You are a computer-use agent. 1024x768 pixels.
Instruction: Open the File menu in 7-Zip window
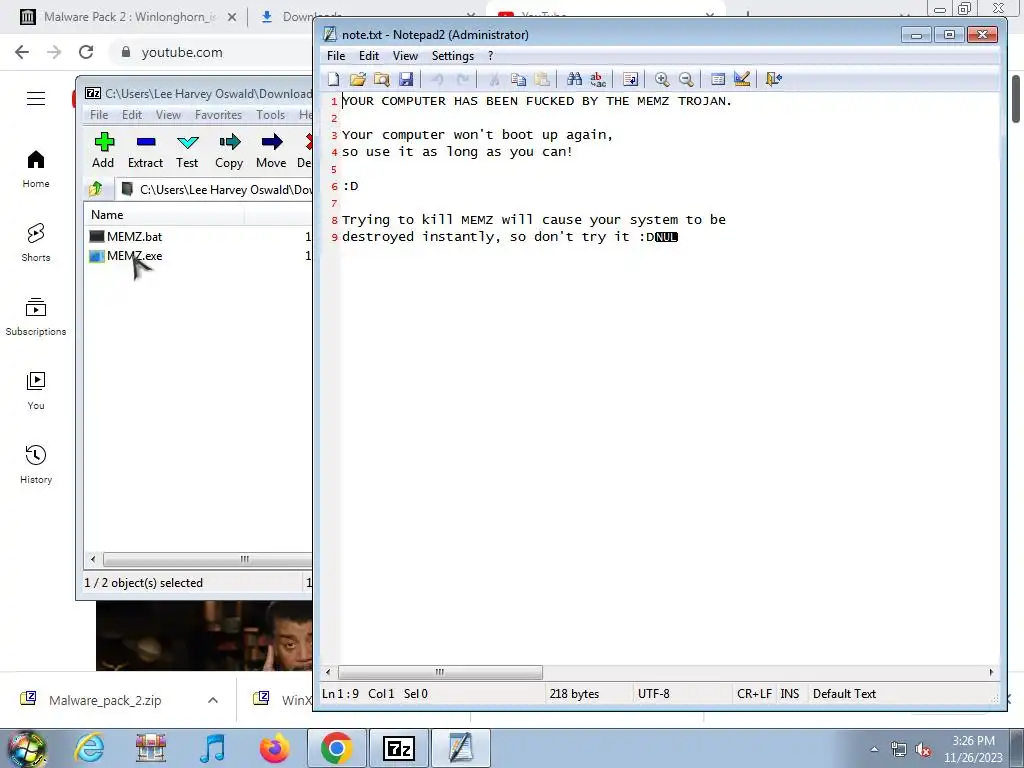pyautogui.click(x=99, y=115)
